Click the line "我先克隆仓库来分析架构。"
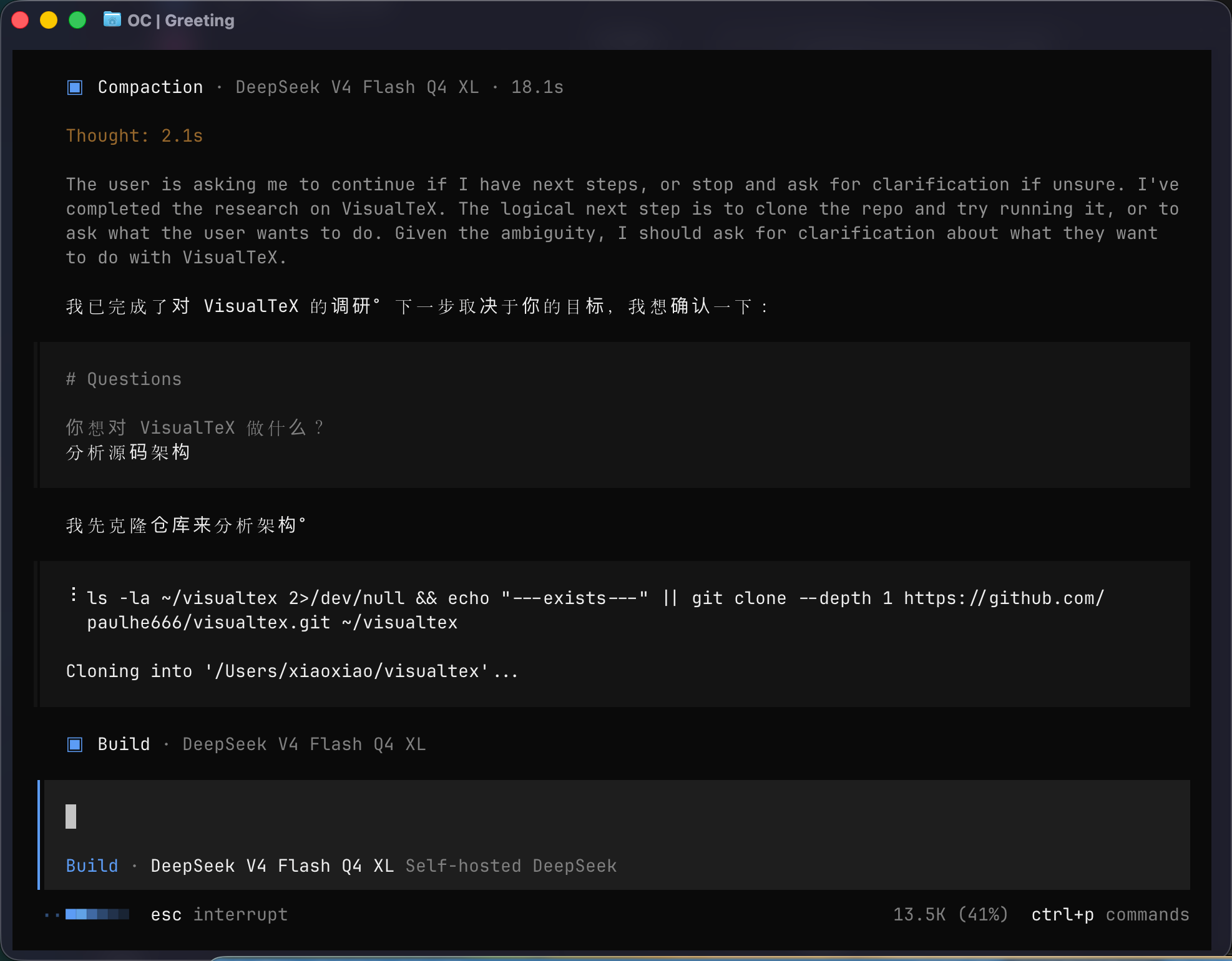 186,525
